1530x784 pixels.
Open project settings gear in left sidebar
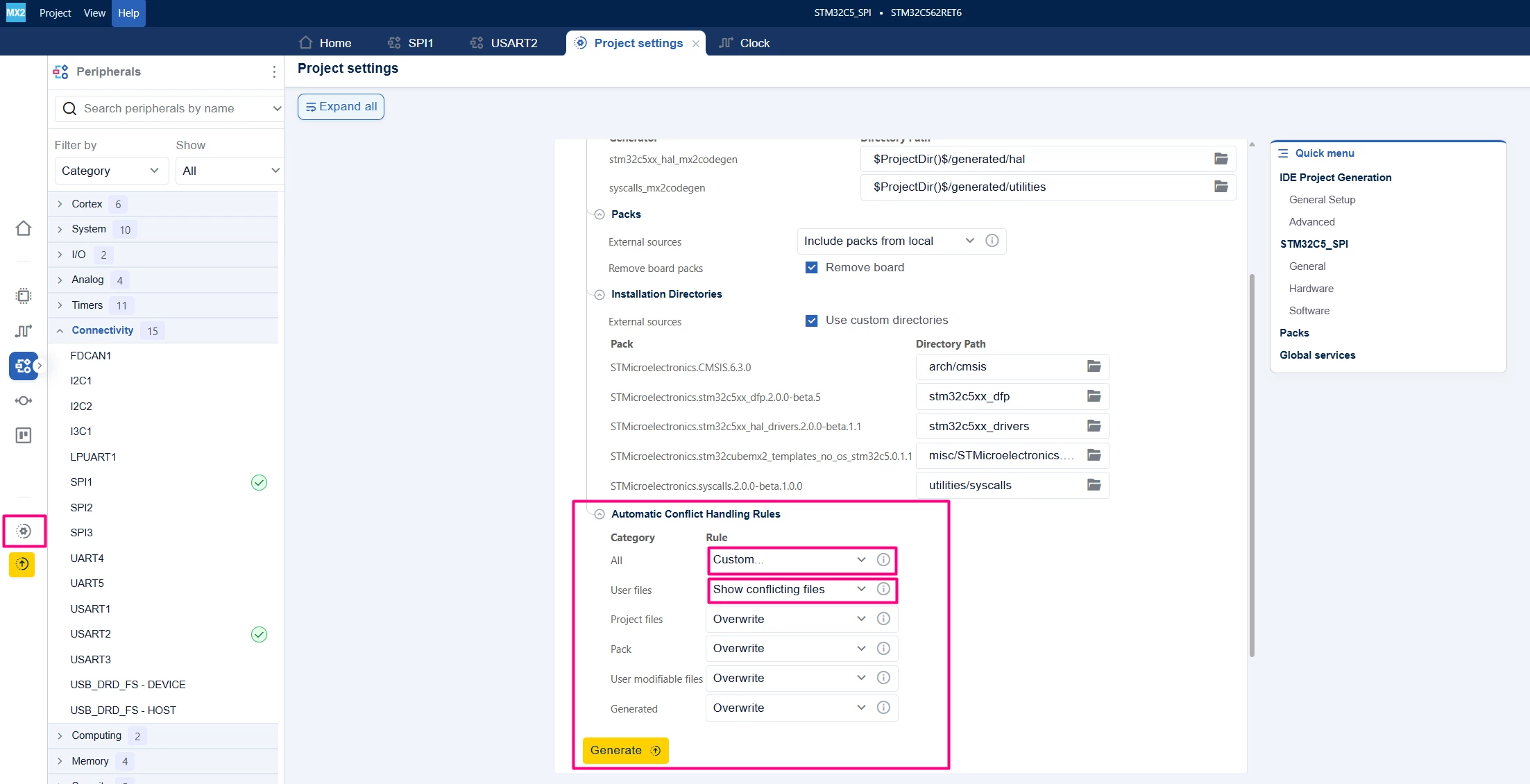[24, 531]
